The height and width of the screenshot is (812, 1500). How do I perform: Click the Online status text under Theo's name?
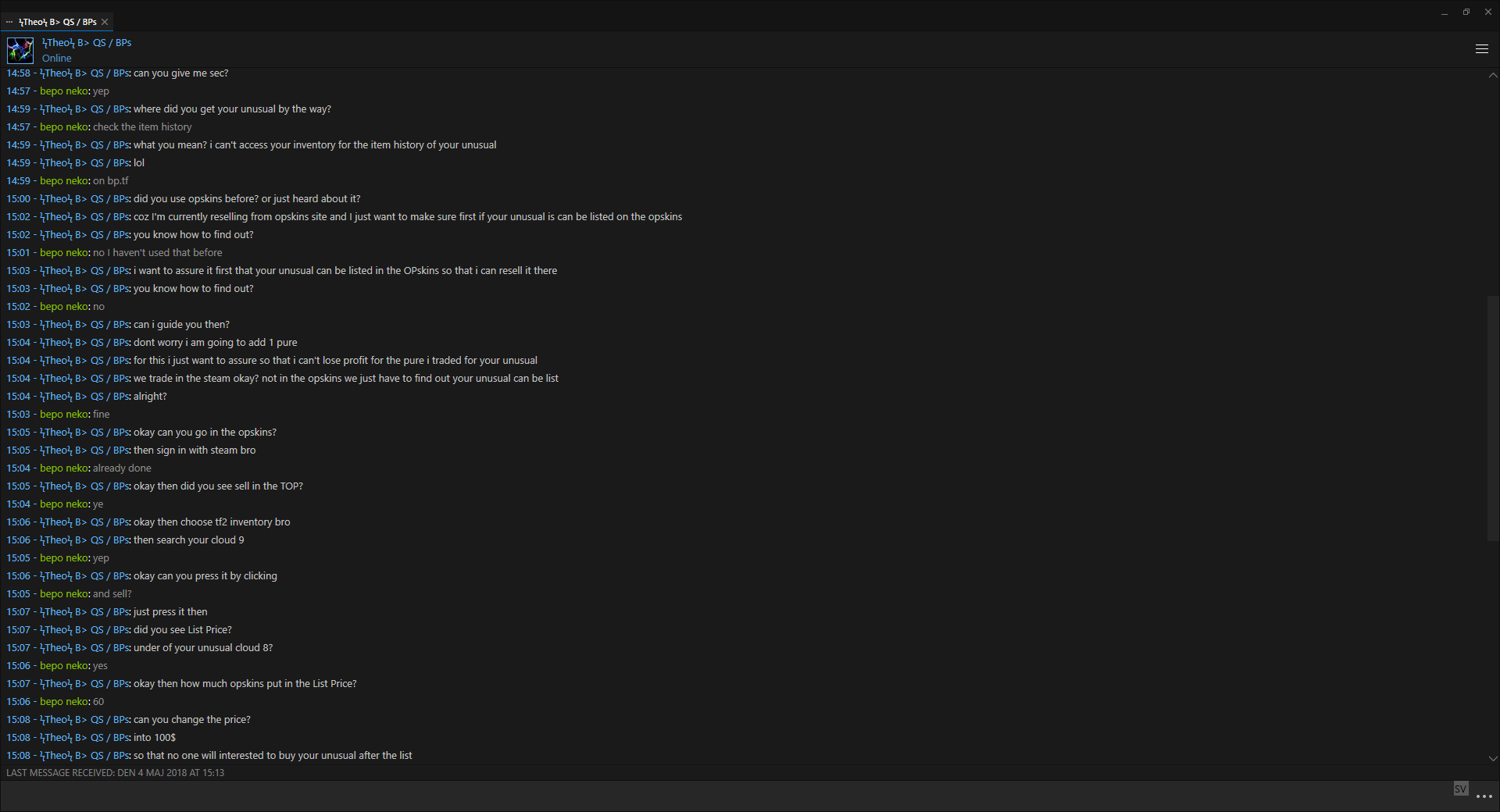[57, 59]
